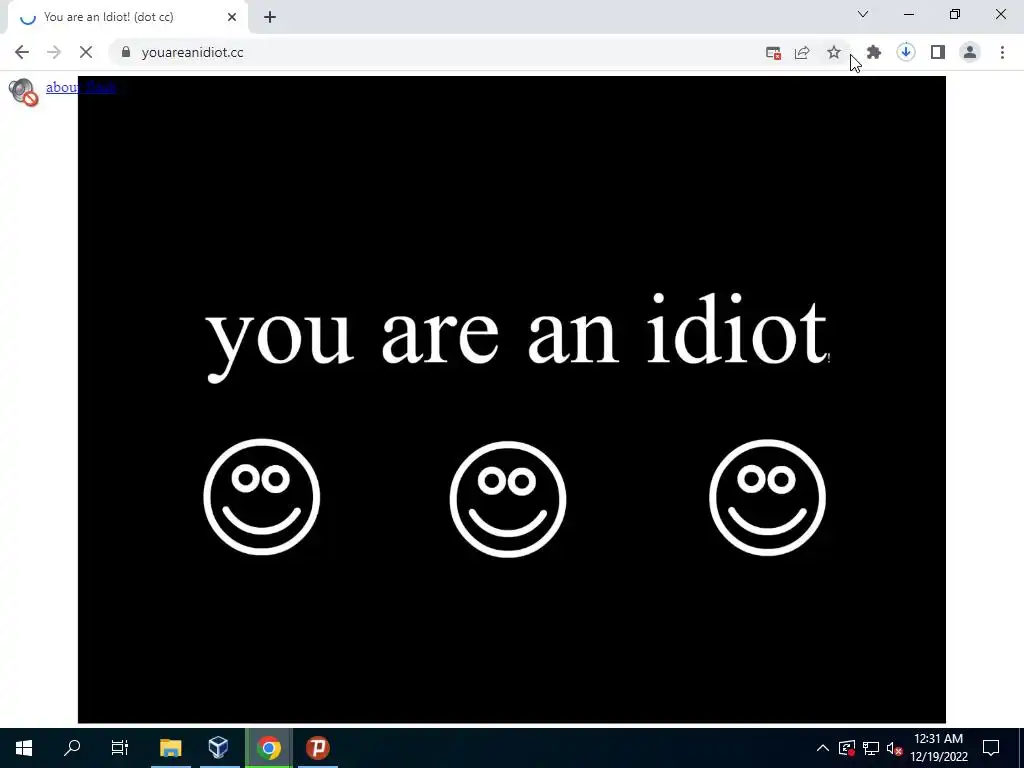Open File Explorer from the taskbar

point(170,748)
